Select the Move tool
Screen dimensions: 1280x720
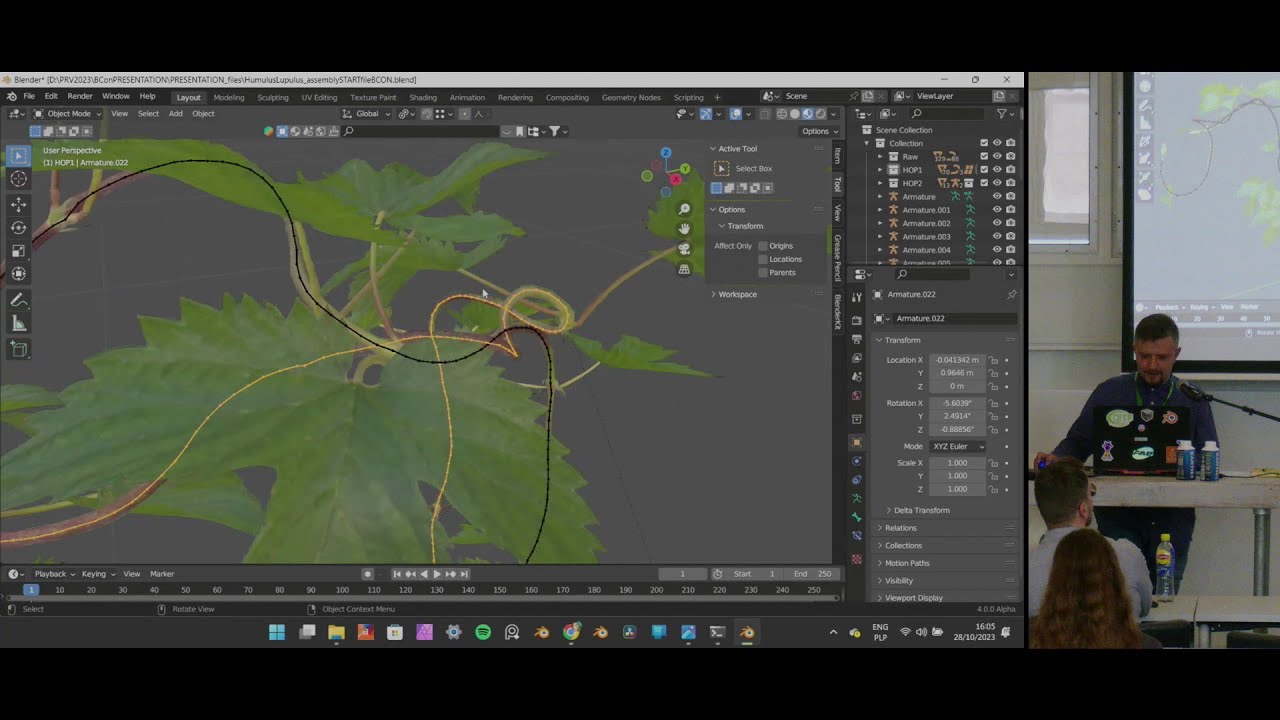click(18, 205)
